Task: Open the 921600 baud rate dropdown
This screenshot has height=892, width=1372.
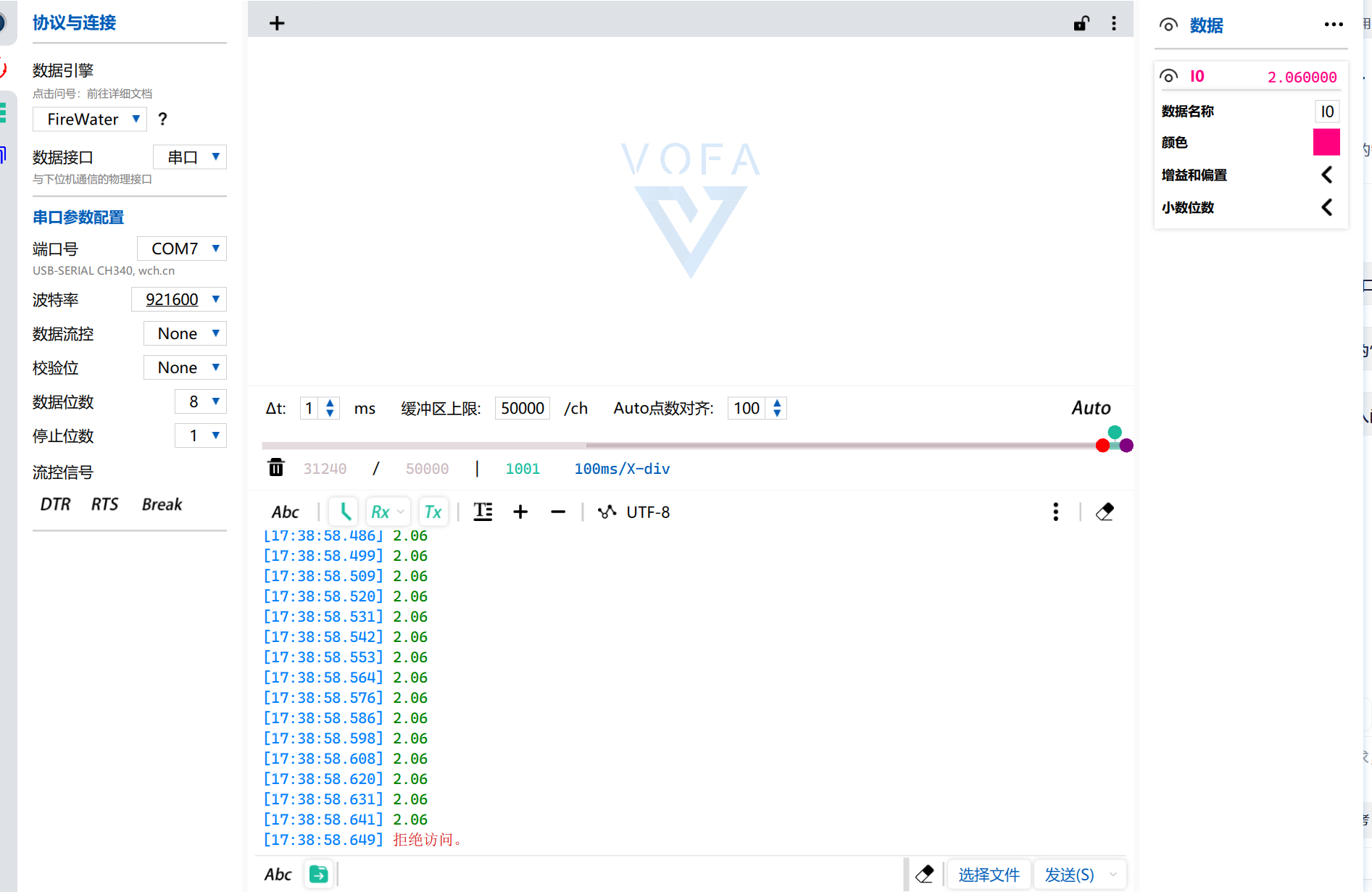Action: [x=179, y=299]
